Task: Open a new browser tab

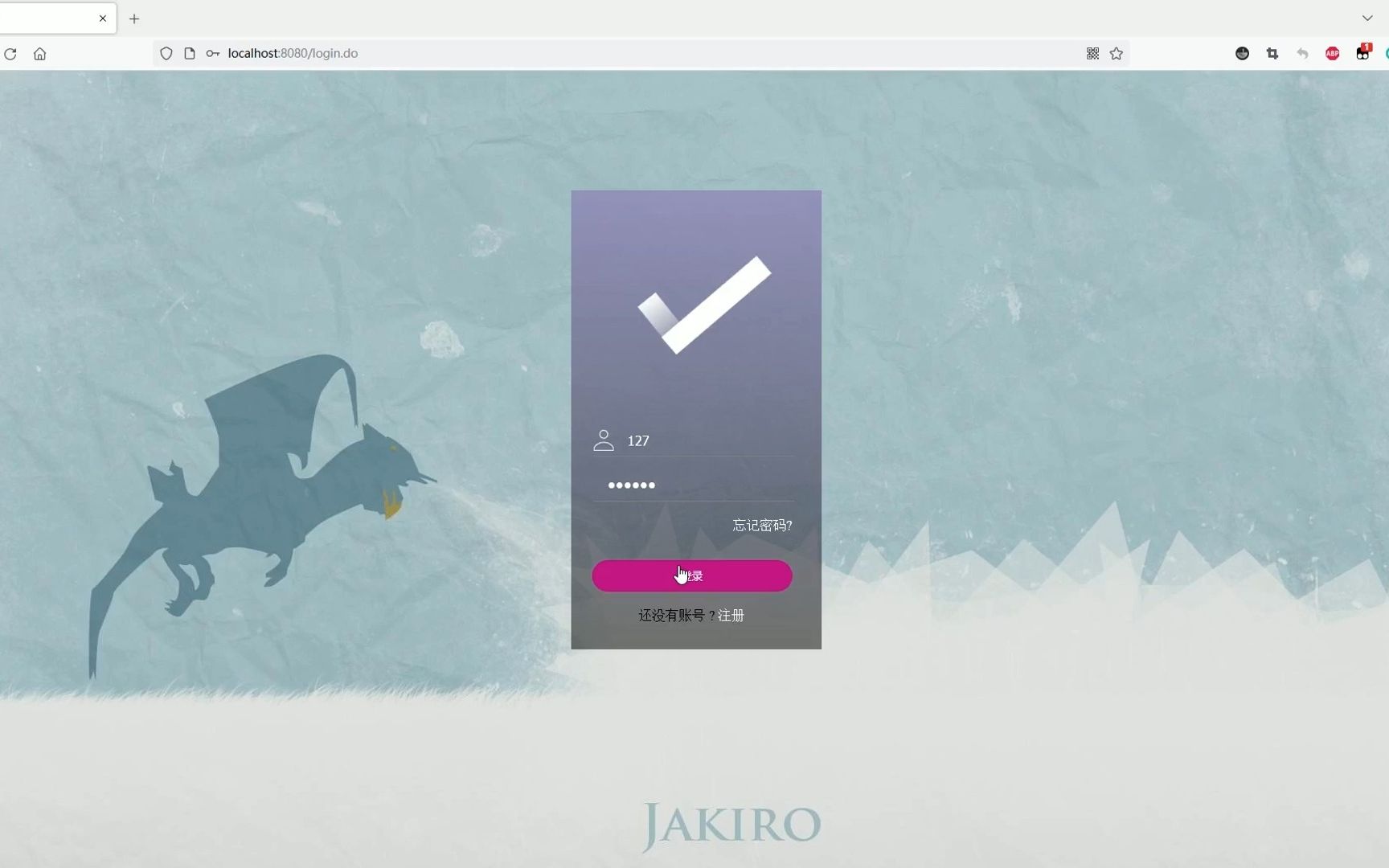Action: (134, 18)
